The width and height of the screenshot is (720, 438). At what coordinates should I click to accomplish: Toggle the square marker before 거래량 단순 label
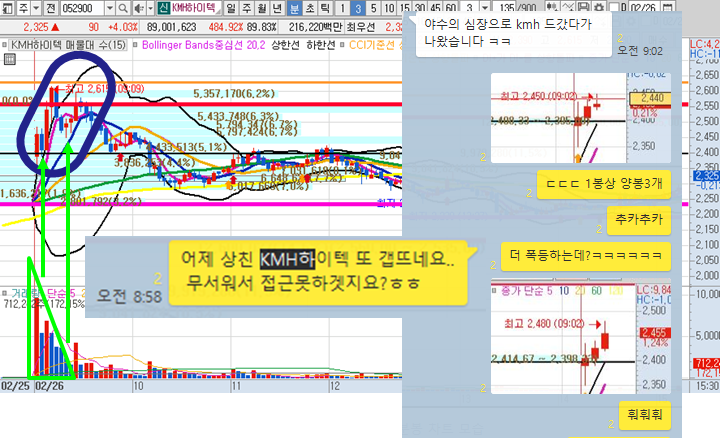pyautogui.click(x=4, y=292)
